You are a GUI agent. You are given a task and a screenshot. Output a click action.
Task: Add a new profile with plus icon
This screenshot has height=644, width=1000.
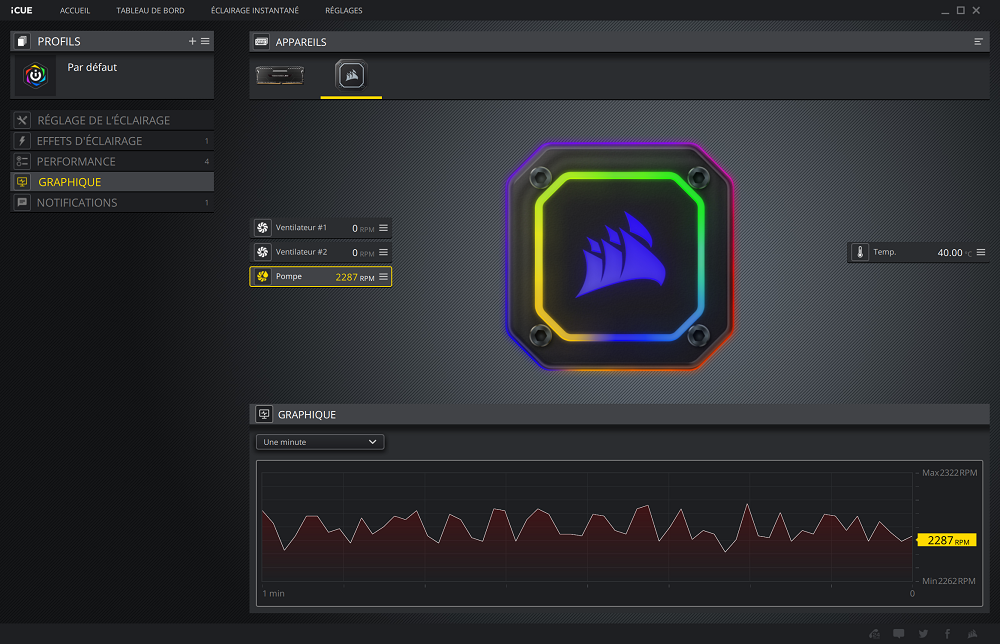(192, 41)
